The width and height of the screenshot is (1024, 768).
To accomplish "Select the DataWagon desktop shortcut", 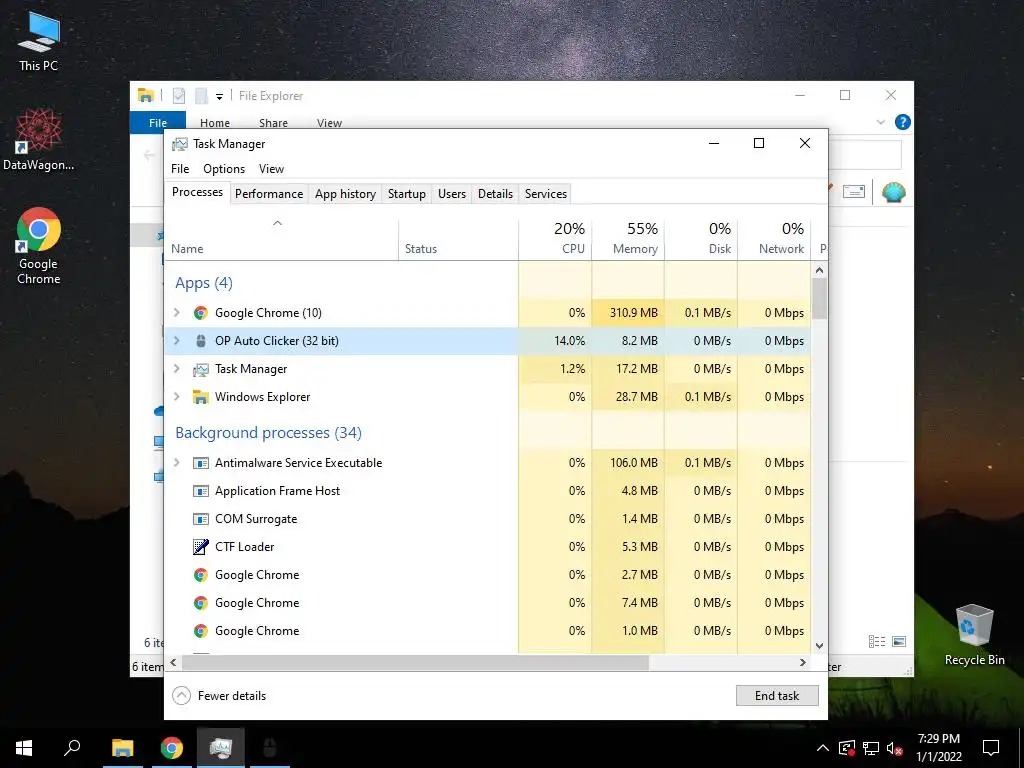I will tap(39, 139).
